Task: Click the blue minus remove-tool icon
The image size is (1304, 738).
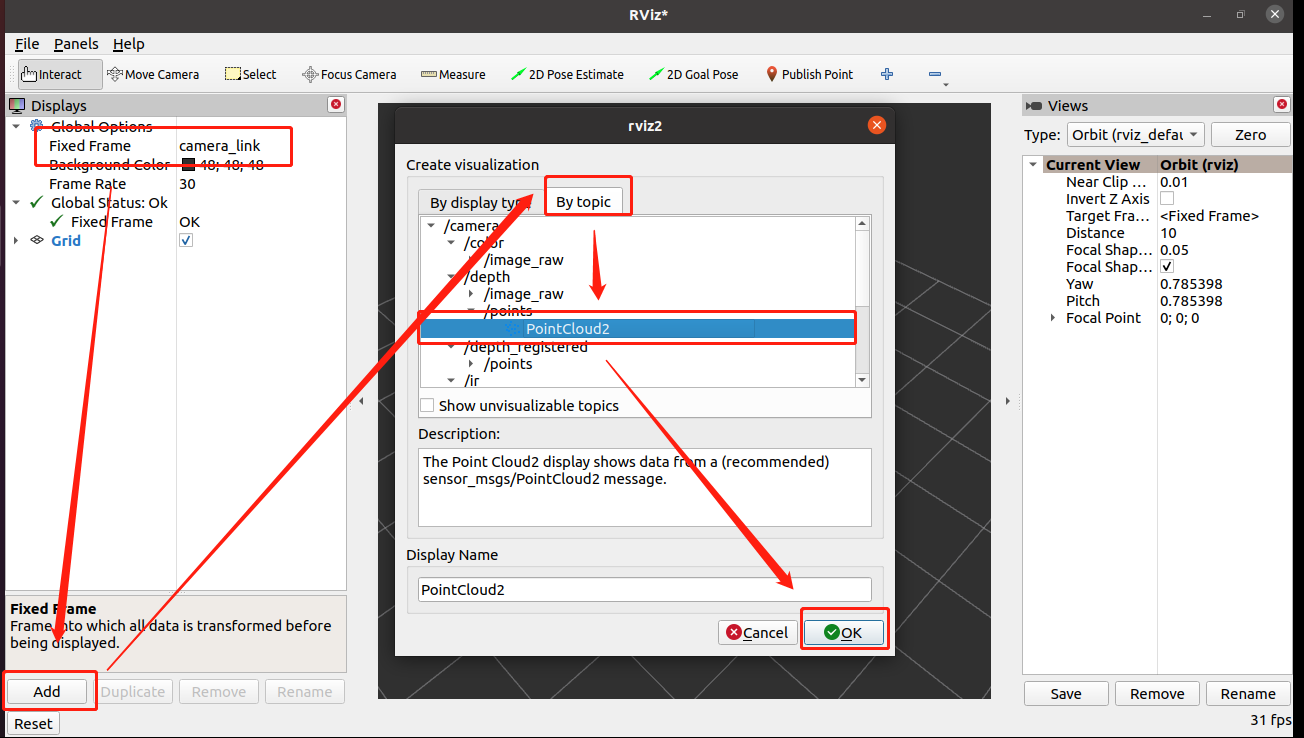Action: 935,74
